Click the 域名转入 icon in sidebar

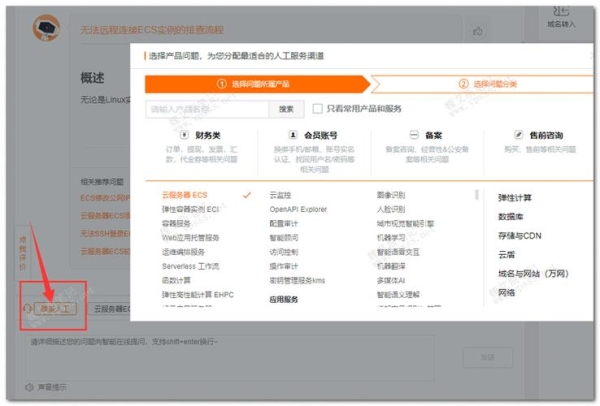[x=561, y=11]
